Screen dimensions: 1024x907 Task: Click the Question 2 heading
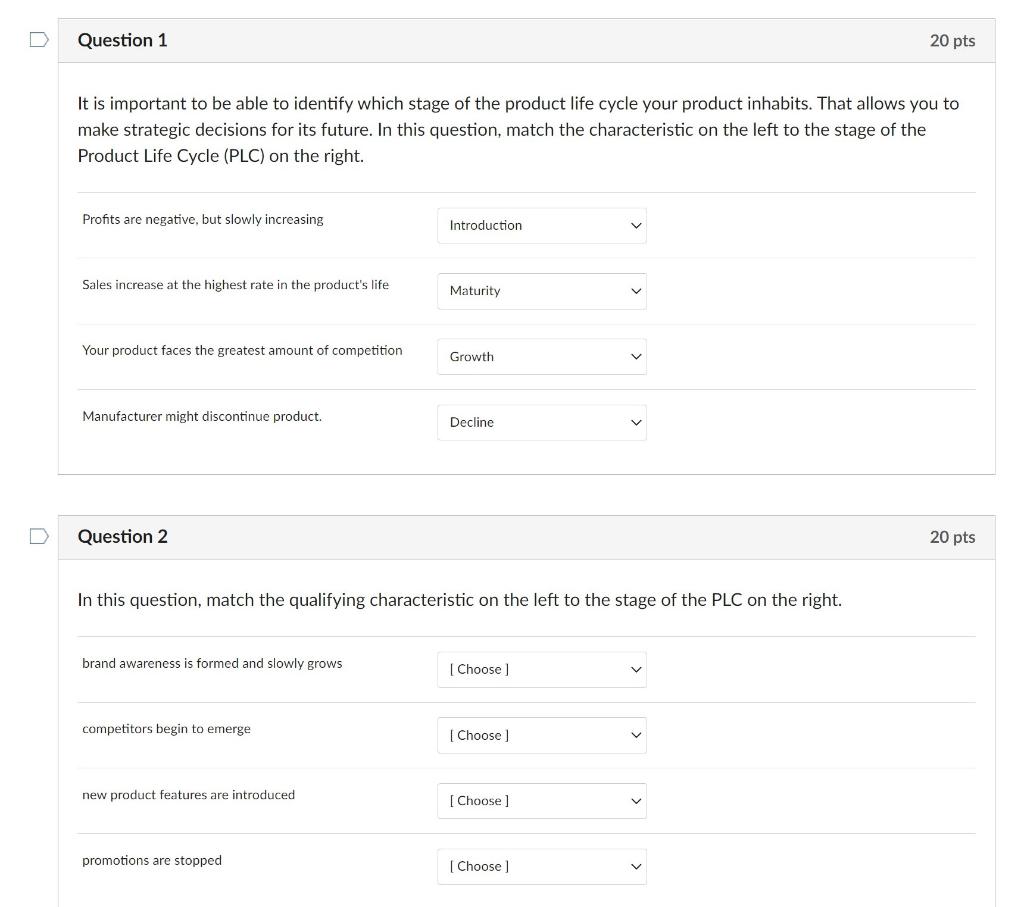[x=122, y=537]
